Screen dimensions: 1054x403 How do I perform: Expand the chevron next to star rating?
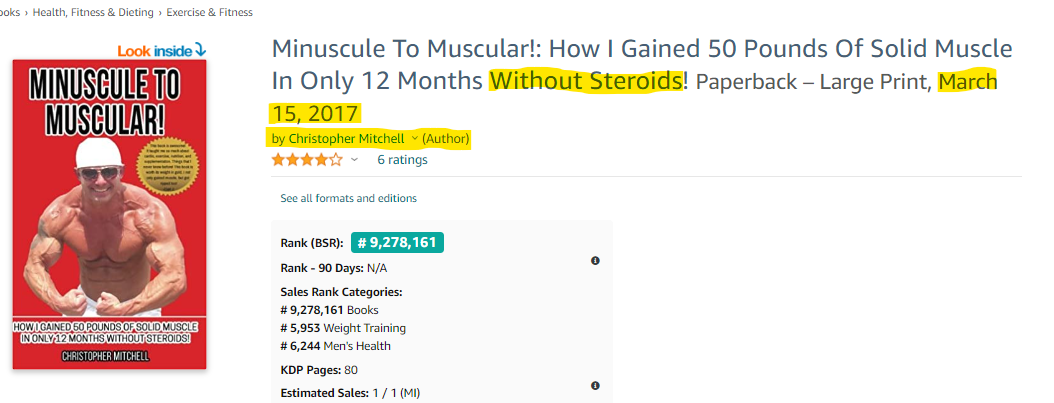354,160
